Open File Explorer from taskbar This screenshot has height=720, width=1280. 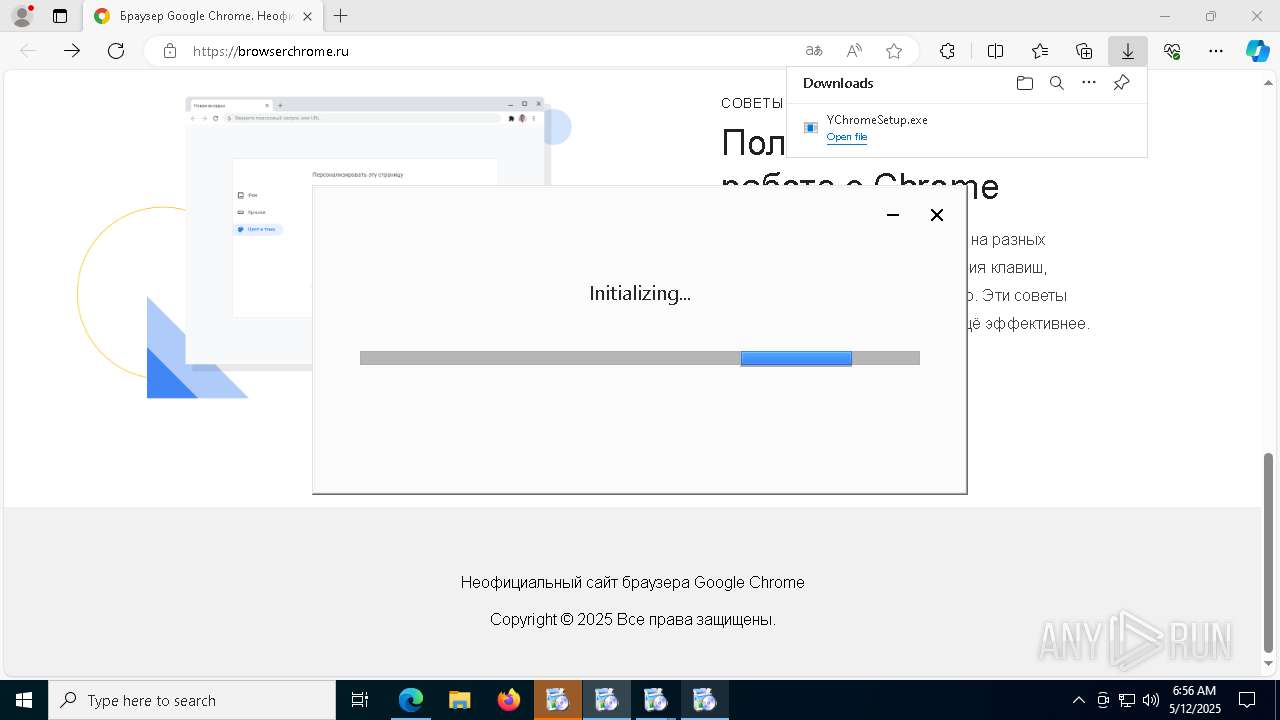(459, 700)
